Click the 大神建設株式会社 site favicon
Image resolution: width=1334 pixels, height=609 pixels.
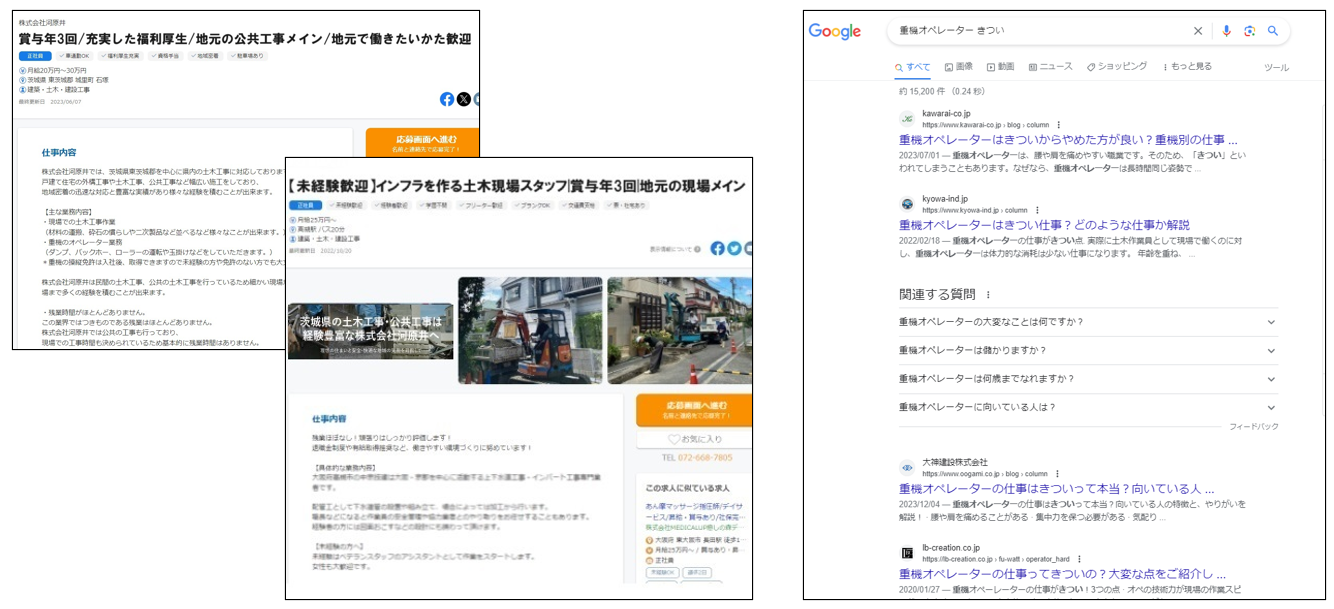click(x=907, y=467)
